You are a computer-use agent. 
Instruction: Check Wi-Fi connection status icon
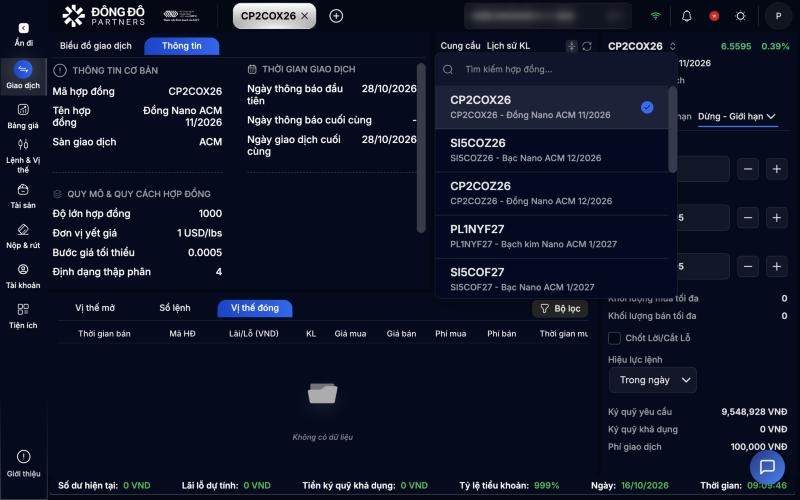click(656, 16)
